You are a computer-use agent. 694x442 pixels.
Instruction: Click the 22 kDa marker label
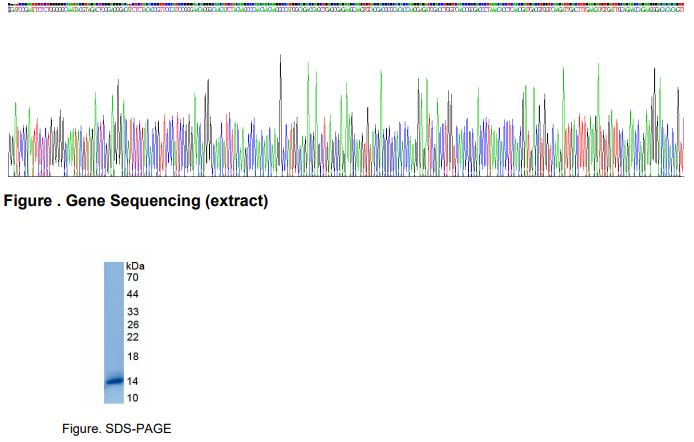tap(132, 337)
